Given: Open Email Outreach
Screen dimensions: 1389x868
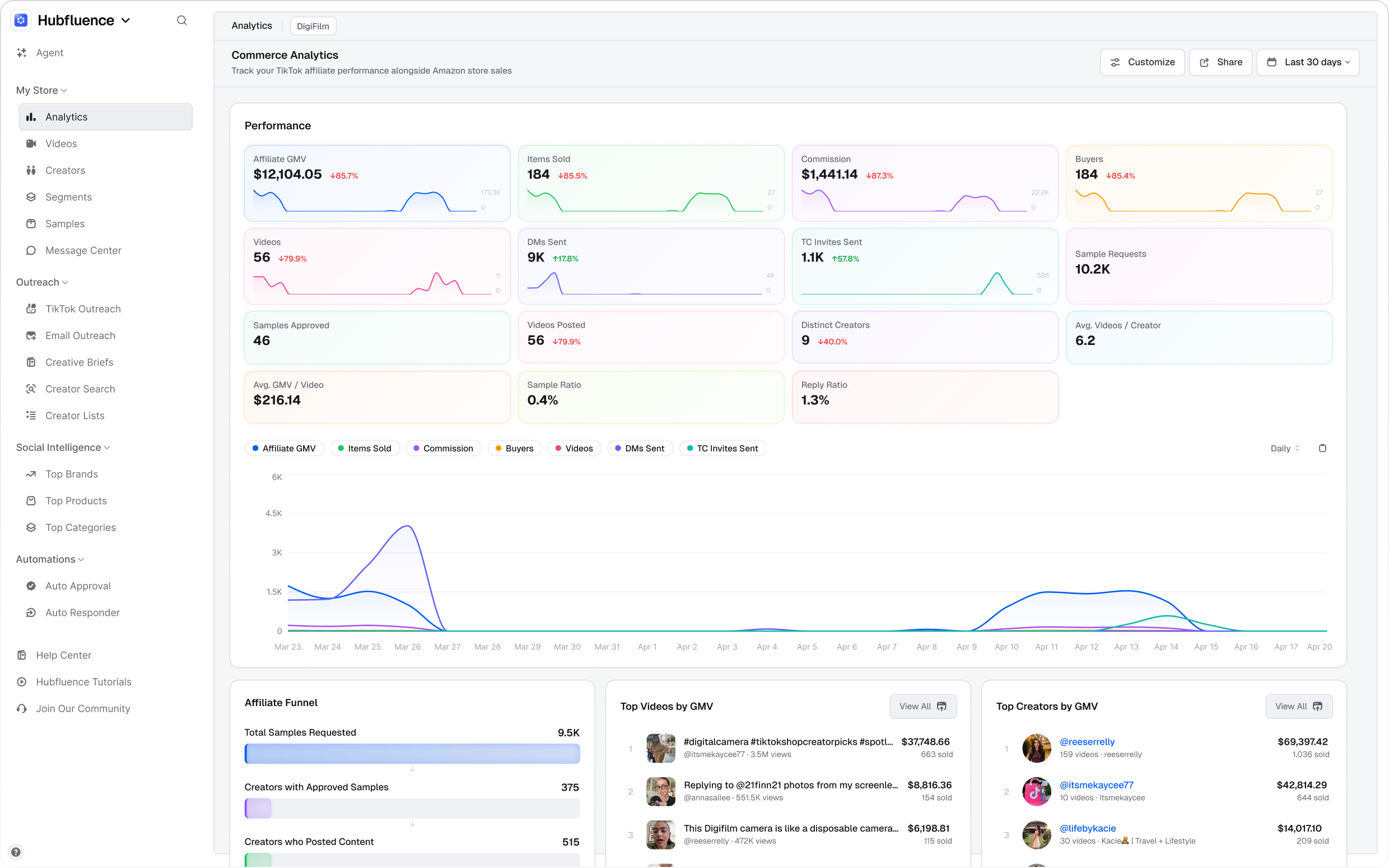Looking at the screenshot, I should point(80,335).
